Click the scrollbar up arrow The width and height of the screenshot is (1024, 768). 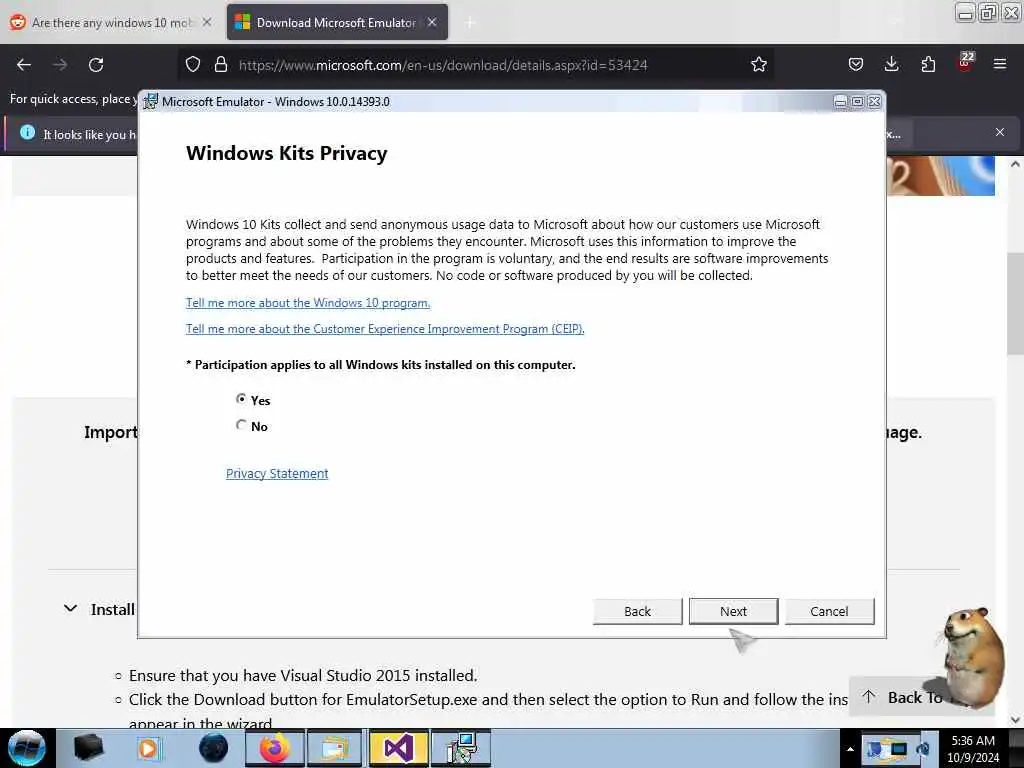pyautogui.click(x=1015, y=165)
